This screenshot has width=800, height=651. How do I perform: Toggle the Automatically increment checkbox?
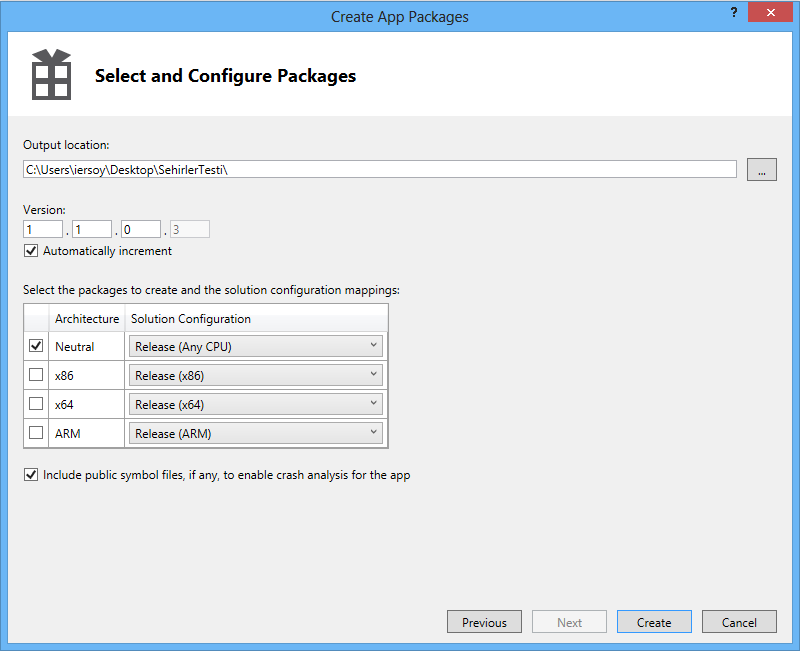(x=31, y=251)
